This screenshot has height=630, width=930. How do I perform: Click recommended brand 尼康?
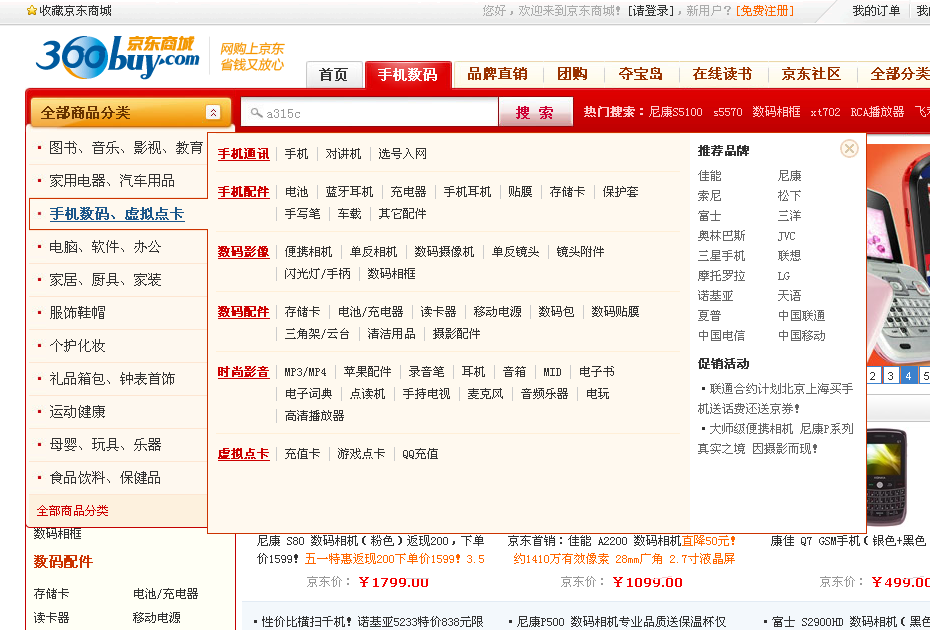[789, 176]
